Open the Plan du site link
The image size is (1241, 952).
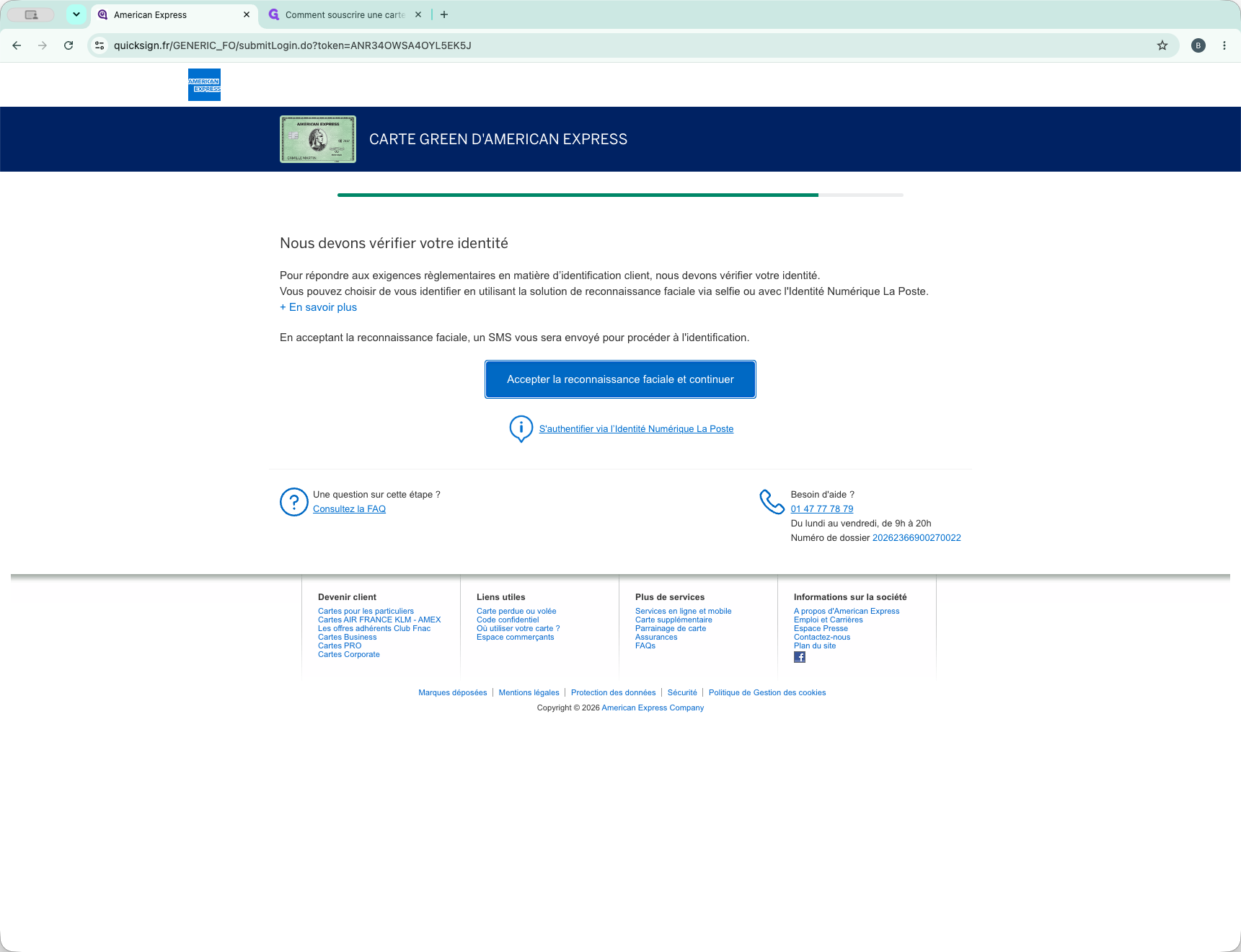(x=815, y=645)
